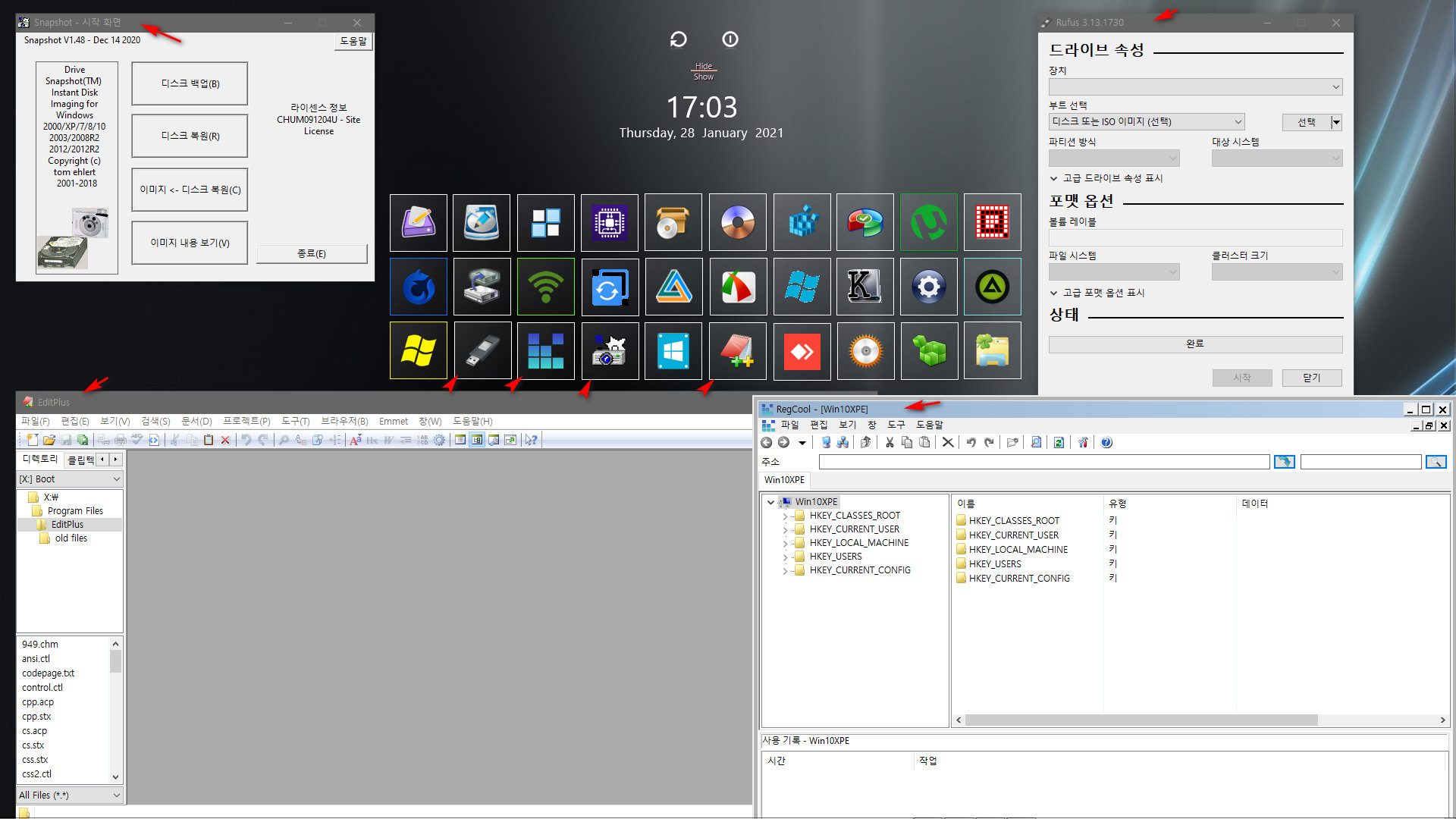Image resolution: width=1456 pixels, height=819 pixels.
Task: Click Back arrow in RegCool toolbar
Action: point(767,443)
